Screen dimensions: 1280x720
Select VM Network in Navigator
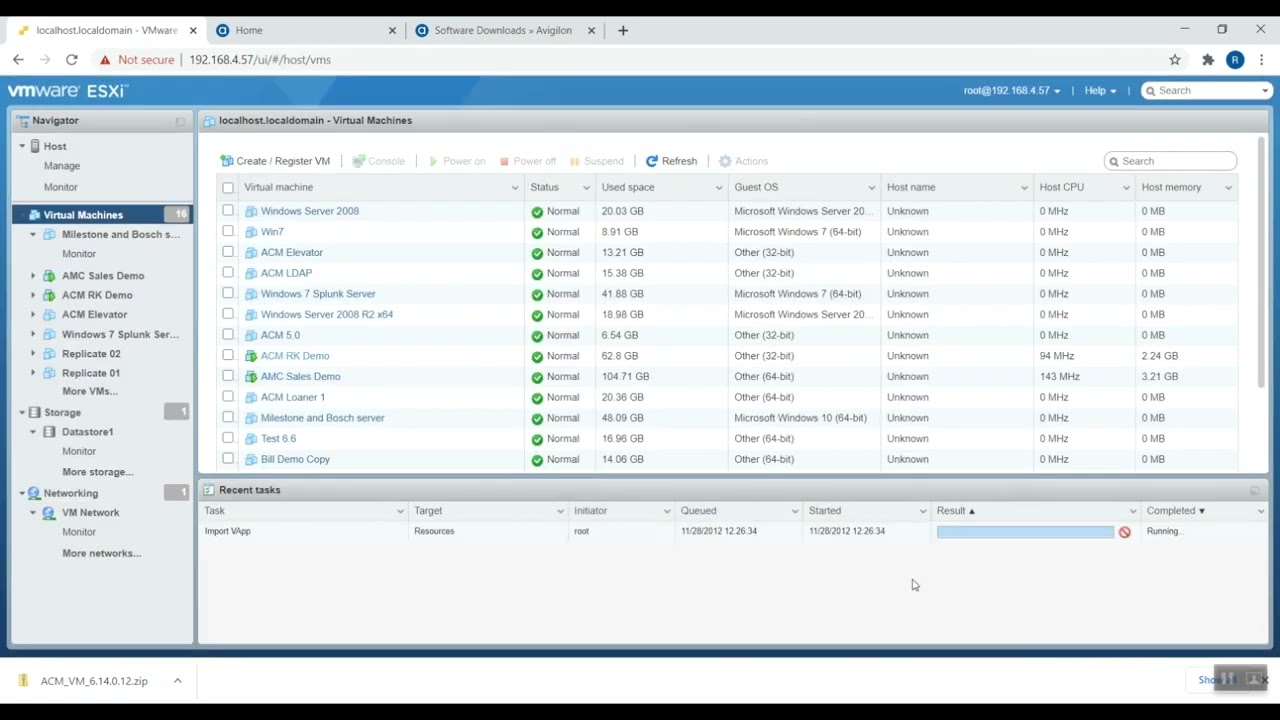click(90, 513)
